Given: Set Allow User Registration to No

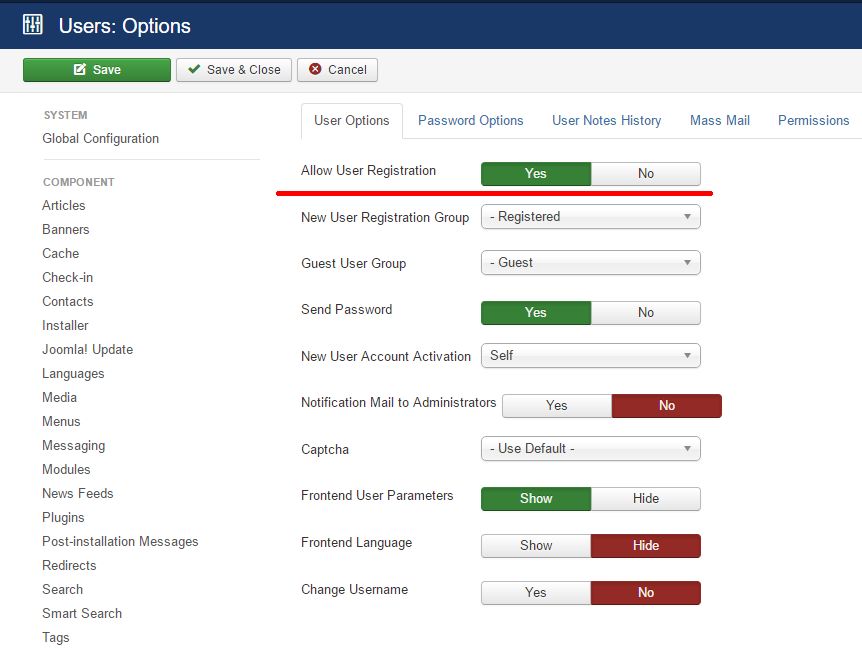Looking at the screenshot, I should click(645, 174).
